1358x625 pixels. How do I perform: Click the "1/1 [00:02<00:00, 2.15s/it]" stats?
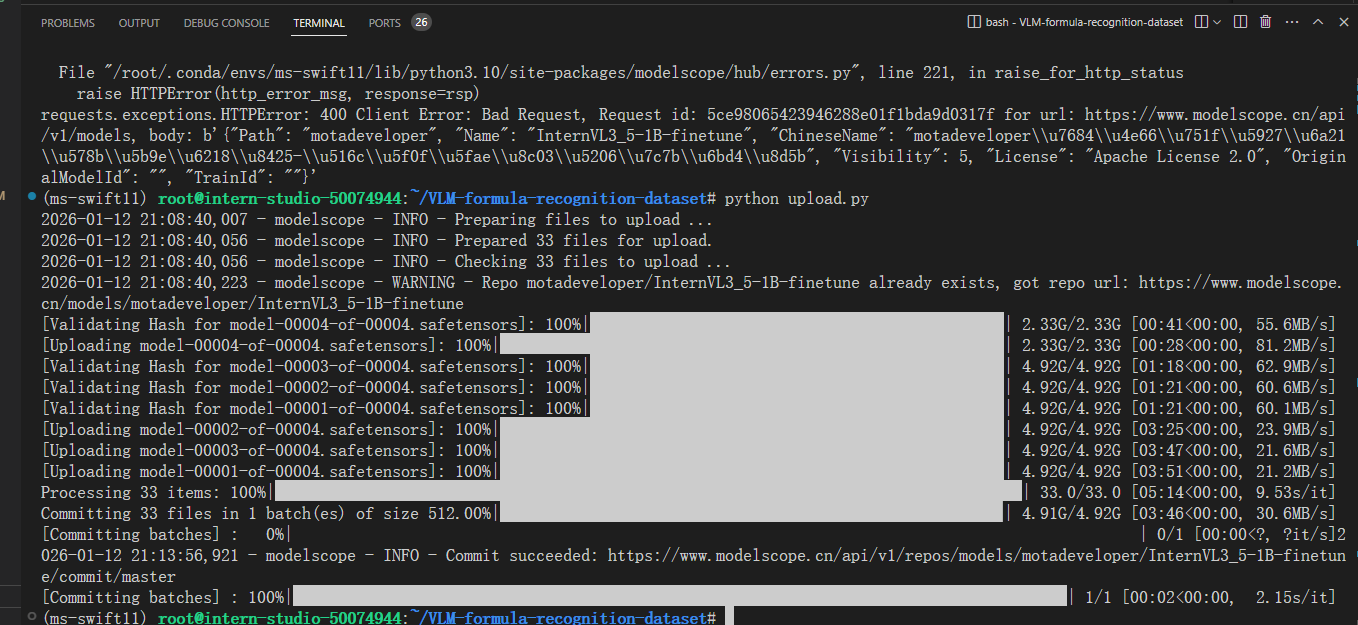[x=1211, y=597]
